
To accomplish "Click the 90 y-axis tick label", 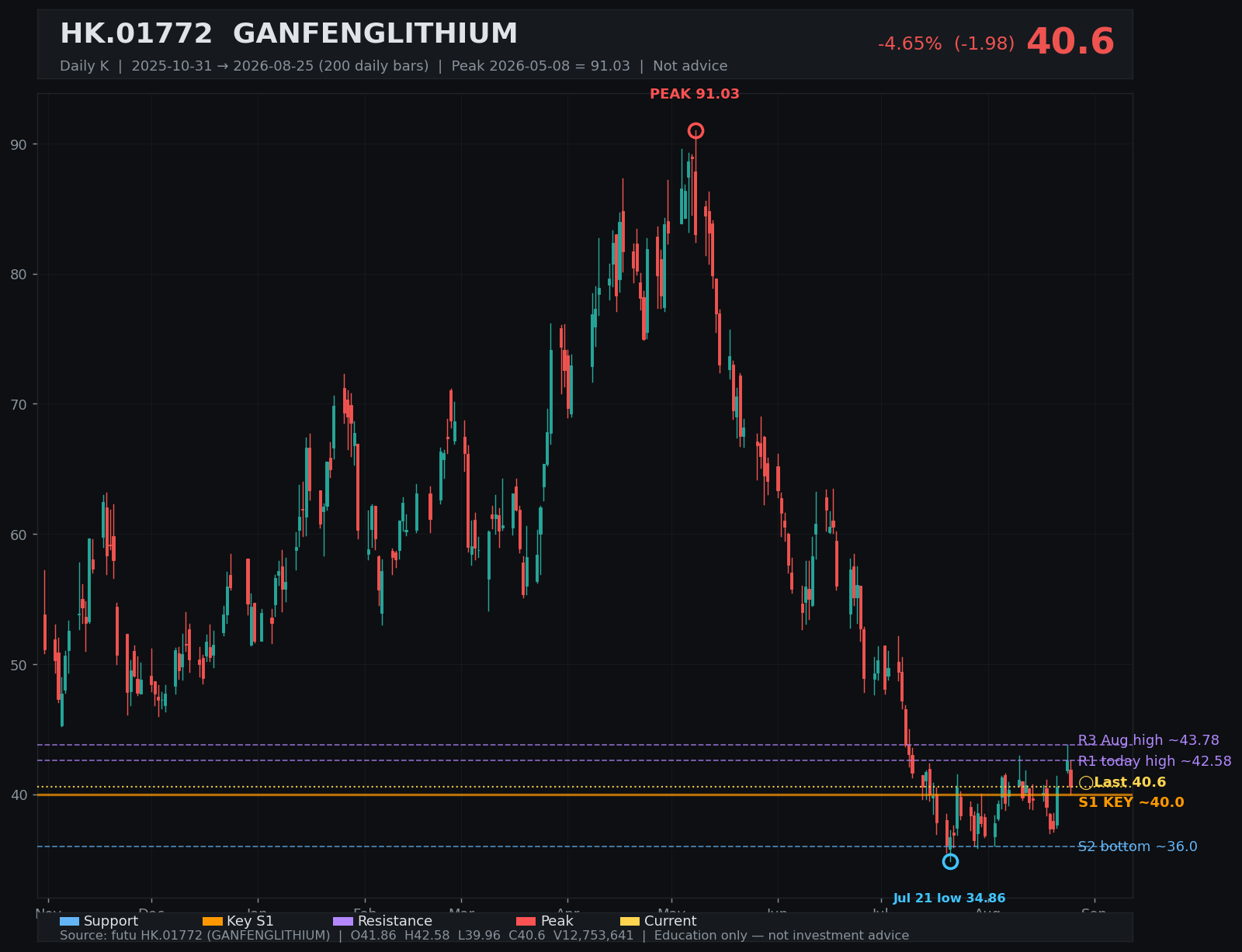I will point(19,144).
